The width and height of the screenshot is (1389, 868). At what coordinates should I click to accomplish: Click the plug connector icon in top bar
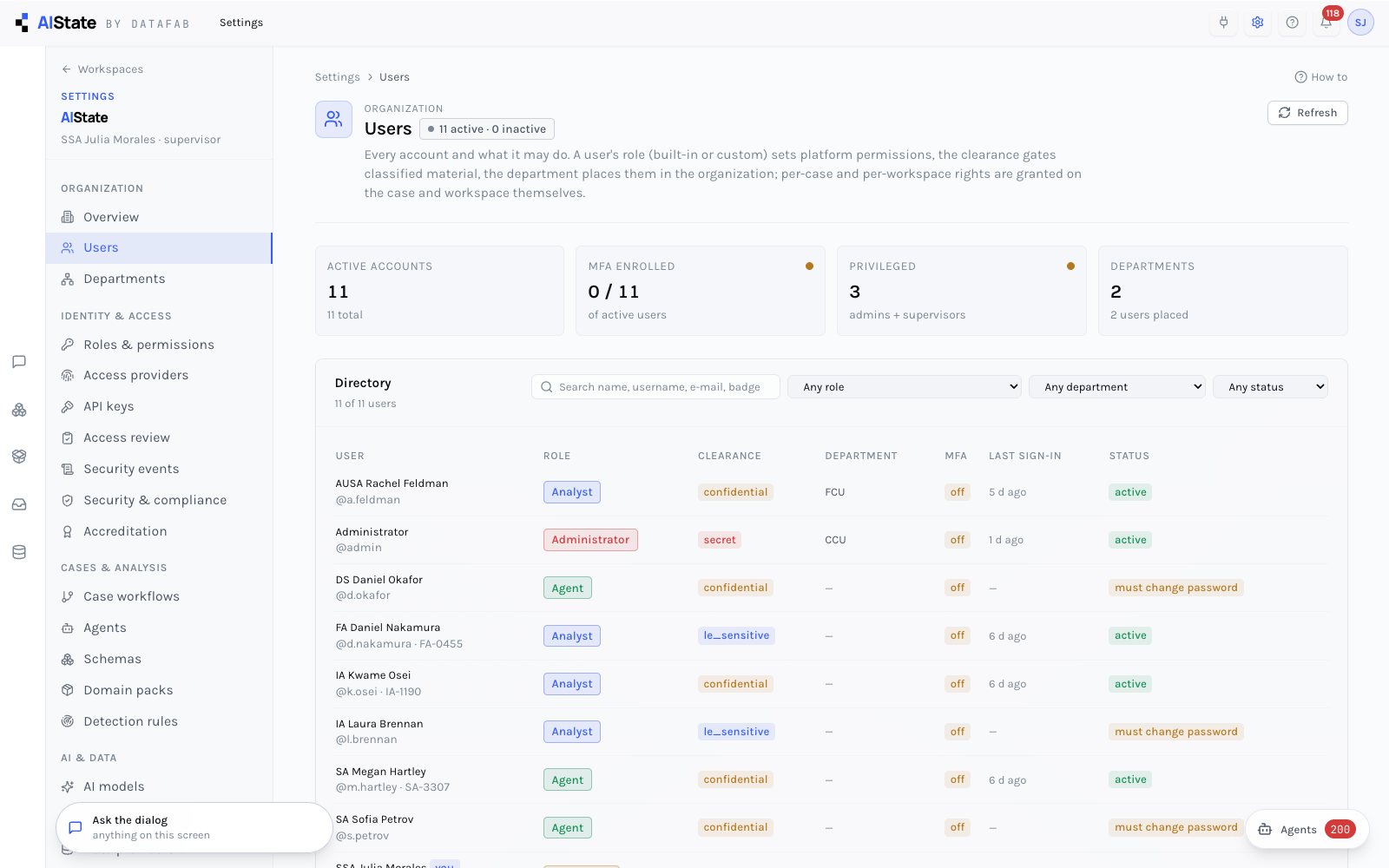click(1223, 23)
